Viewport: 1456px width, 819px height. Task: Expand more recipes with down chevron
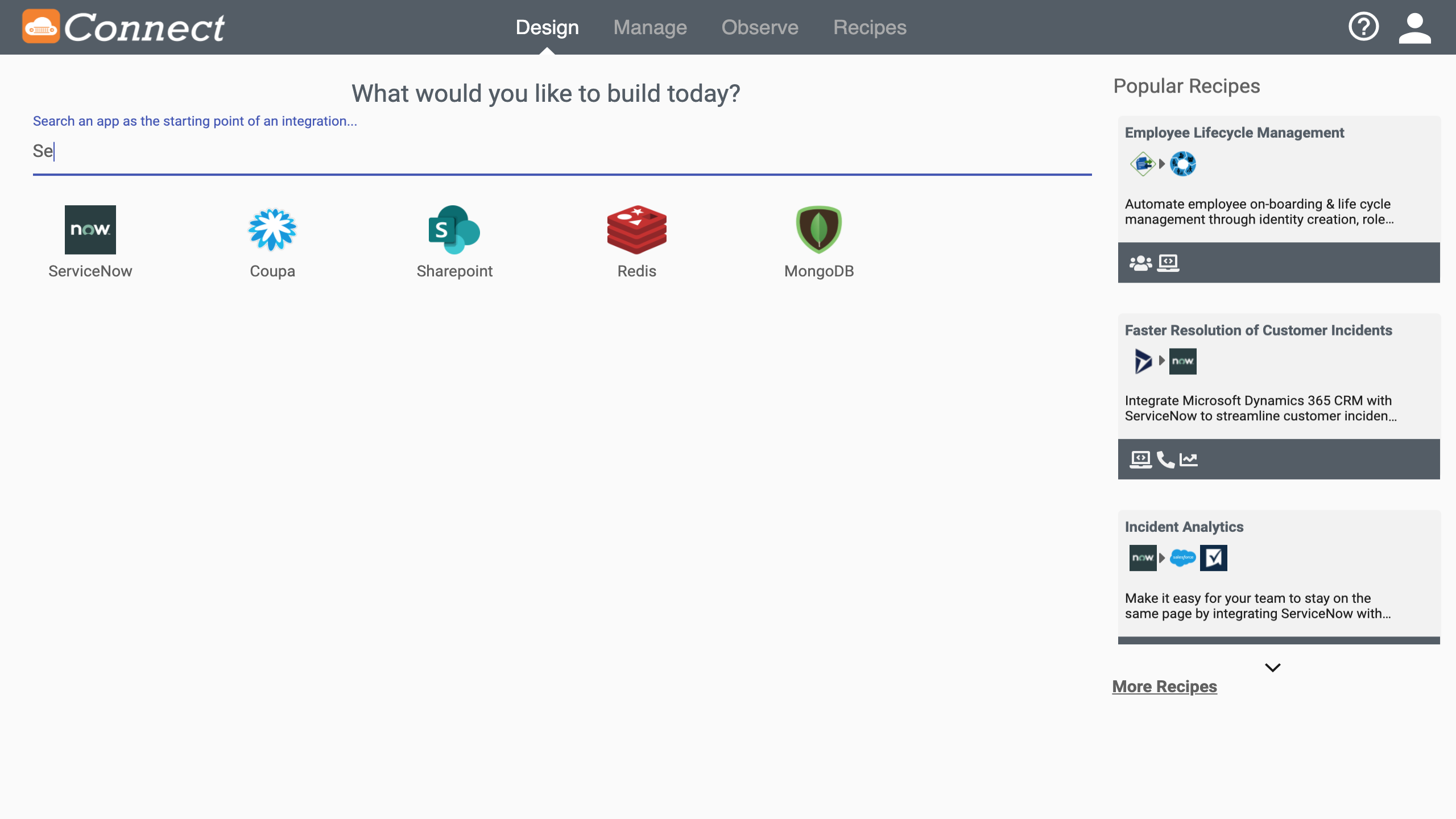(x=1273, y=667)
